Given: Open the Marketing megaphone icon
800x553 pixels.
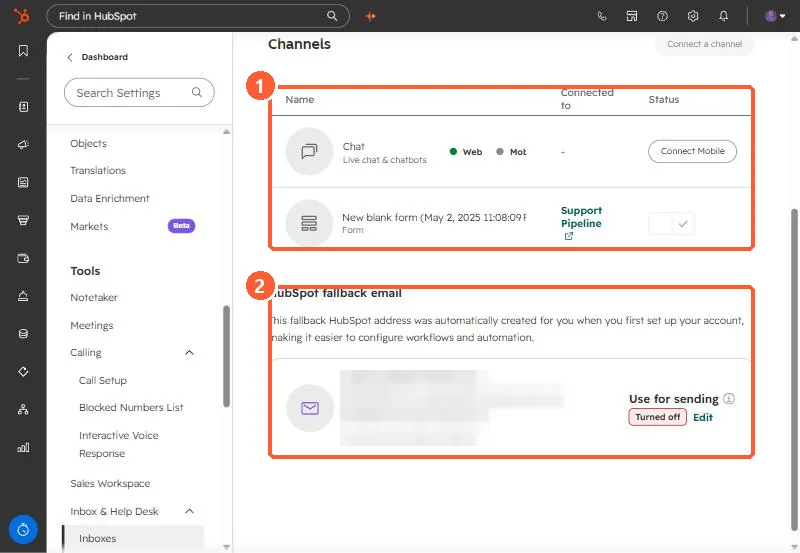Looking at the screenshot, I should 23,144.
